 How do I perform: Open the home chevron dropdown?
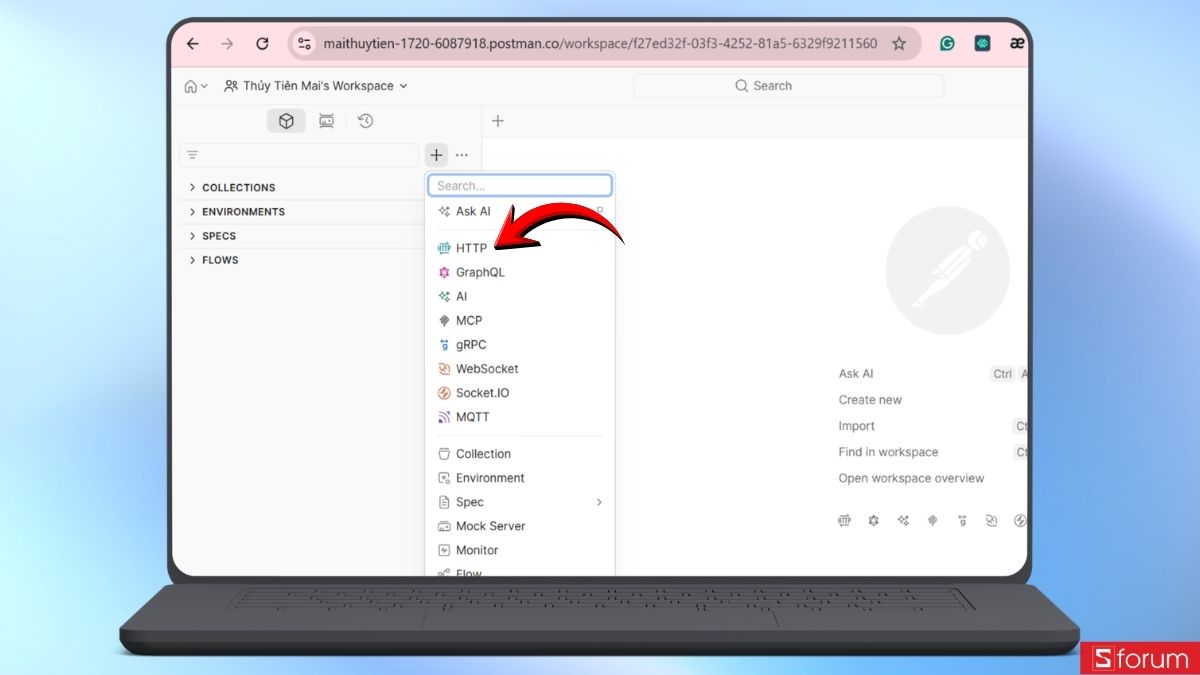point(204,86)
